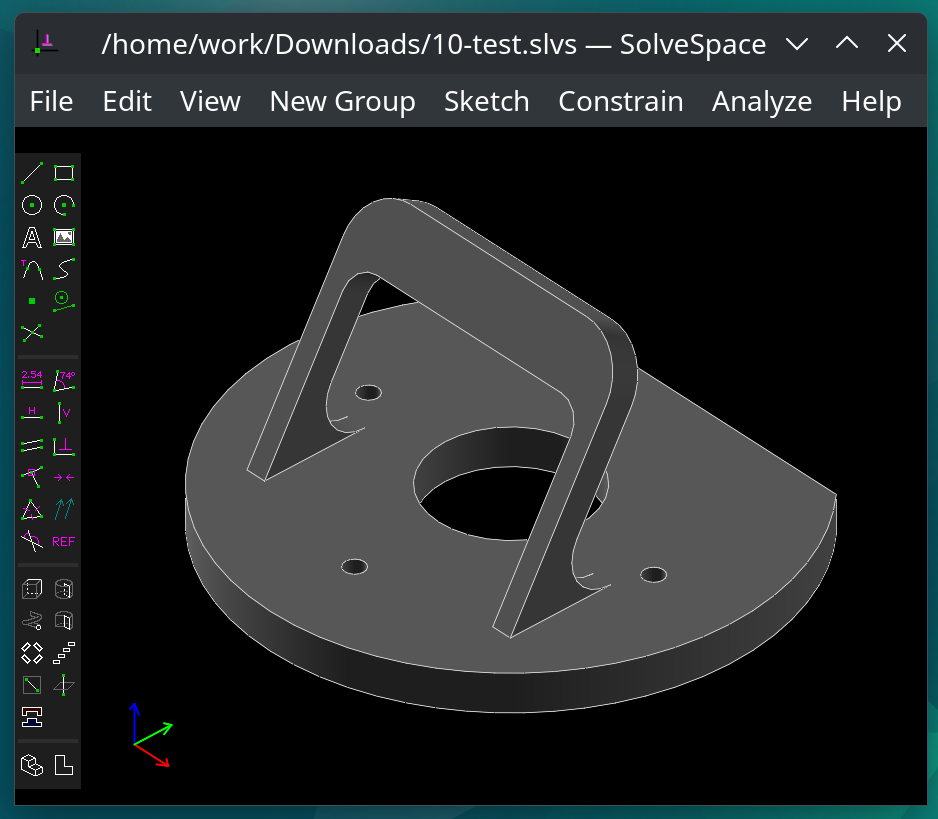This screenshot has width=938, height=819.
Task: Choose the arc of a circle tool
Action: pyautogui.click(x=64, y=205)
